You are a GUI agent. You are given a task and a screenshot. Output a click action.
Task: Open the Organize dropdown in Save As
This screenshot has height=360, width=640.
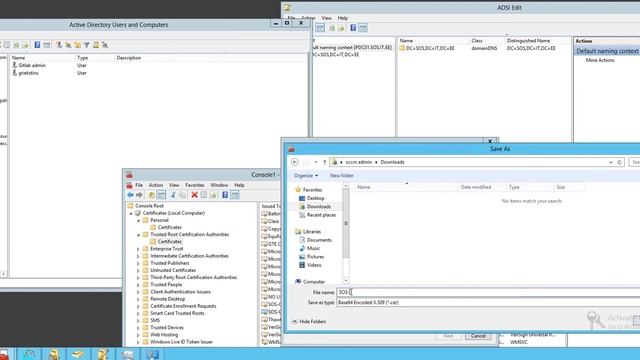click(x=306, y=176)
